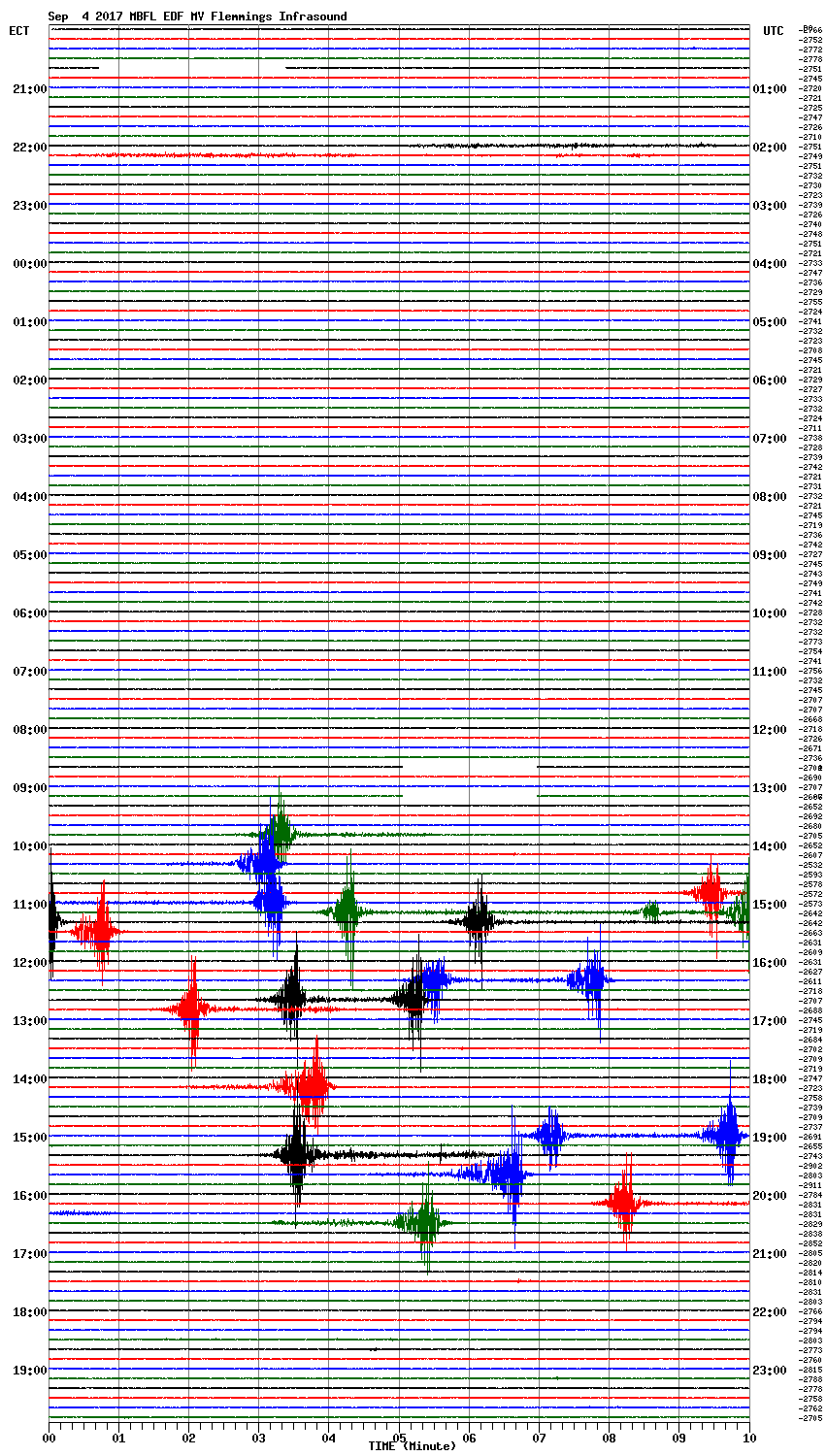This screenshot has height=1456, width=827.
Task: Click the 17:00 UTC time label
Action: tap(770, 1021)
